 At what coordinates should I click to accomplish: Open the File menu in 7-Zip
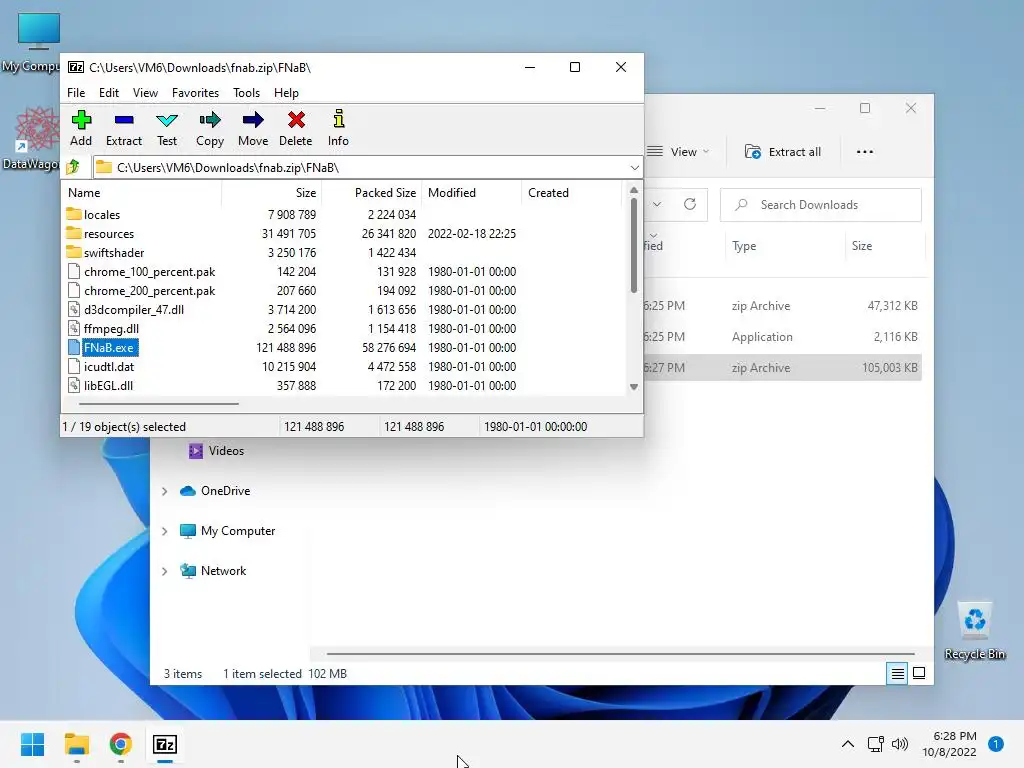[x=76, y=93]
